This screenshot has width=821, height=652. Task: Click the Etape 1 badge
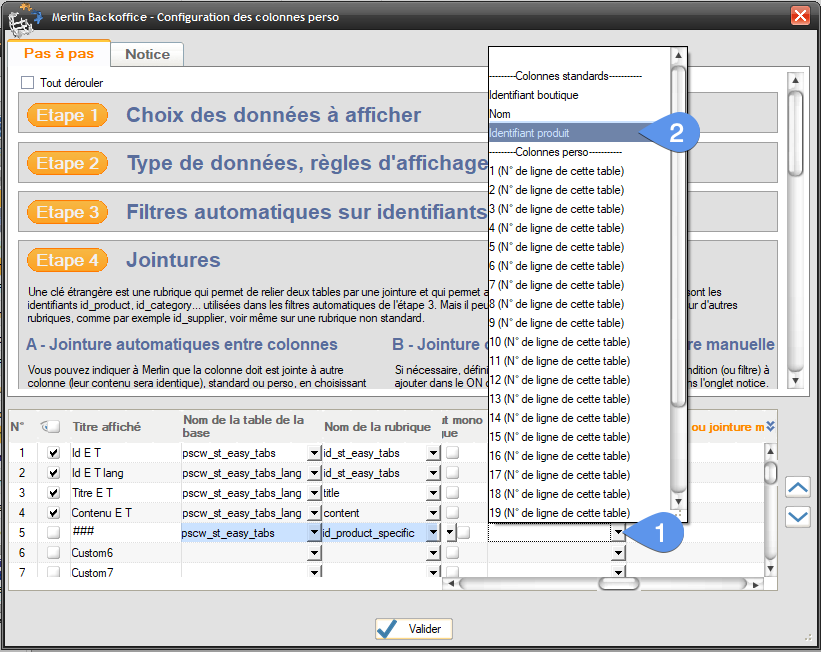click(x=66, y=115)
